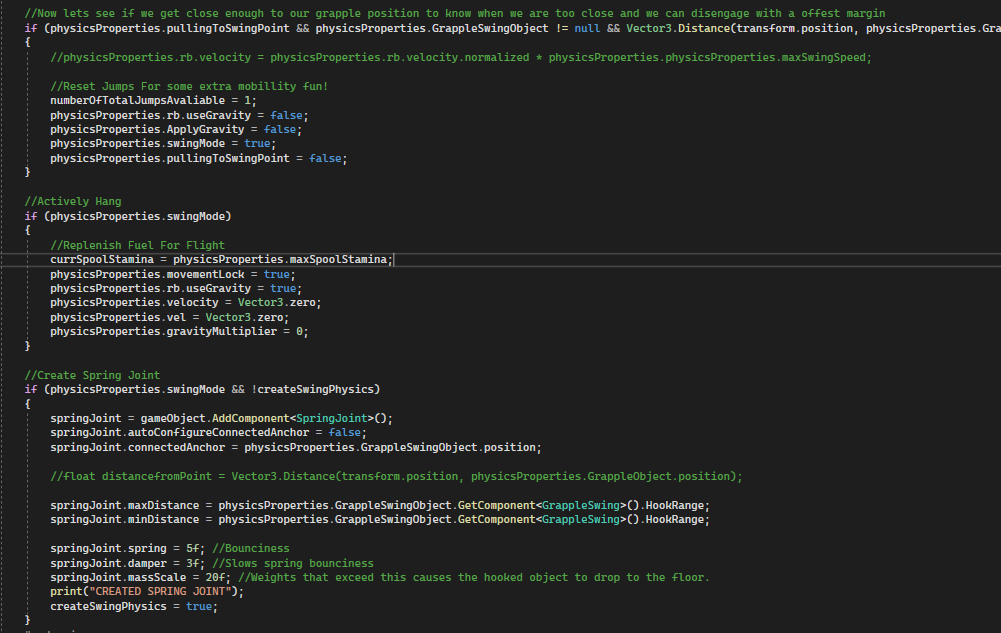Click 'springJoint.autoConfigureConnectedAnchor = false;' line
1001x633 pixels.
click(209, 433)
